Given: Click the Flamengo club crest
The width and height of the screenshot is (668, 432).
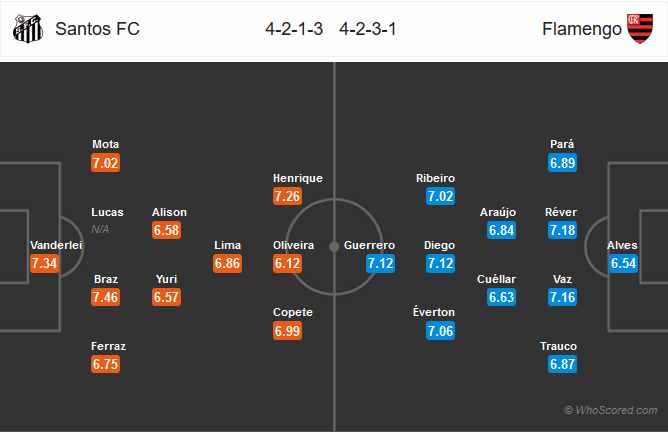Looking at the screenshot, I should (640, 29).
